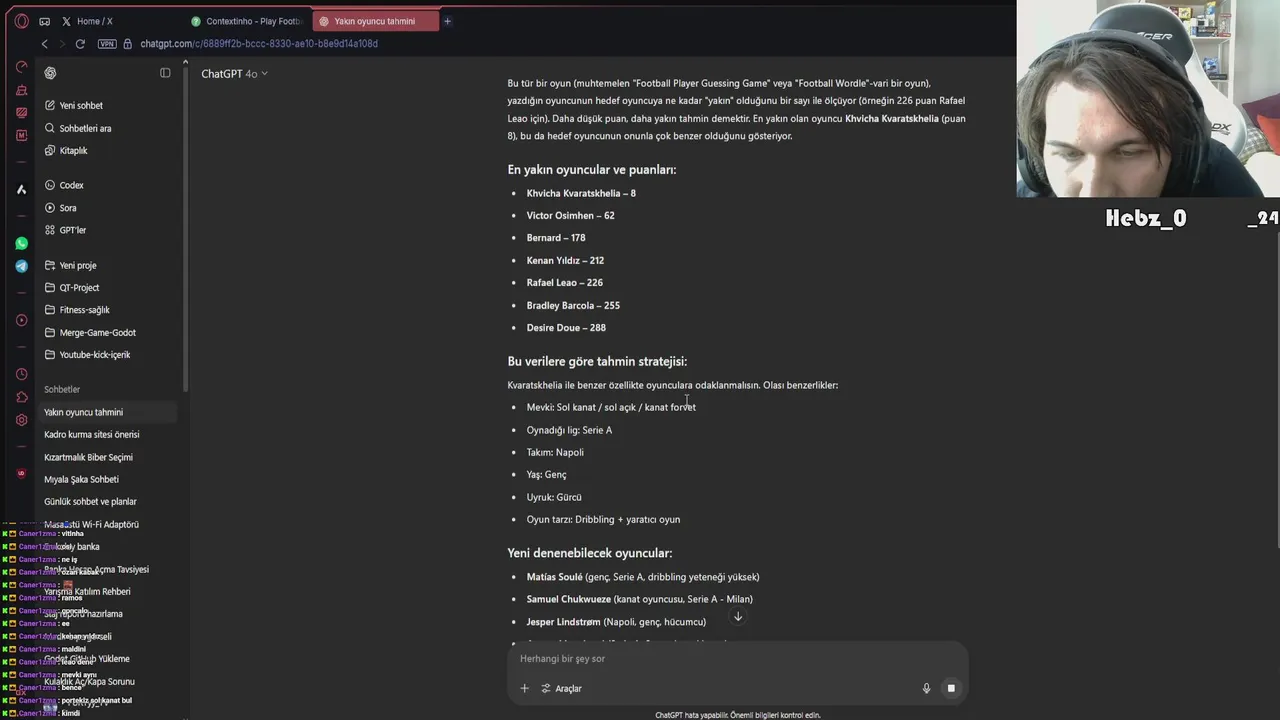Click the microphone dictation icon
The width and height of the screenshot is (1280, 720).
(926, 688)
